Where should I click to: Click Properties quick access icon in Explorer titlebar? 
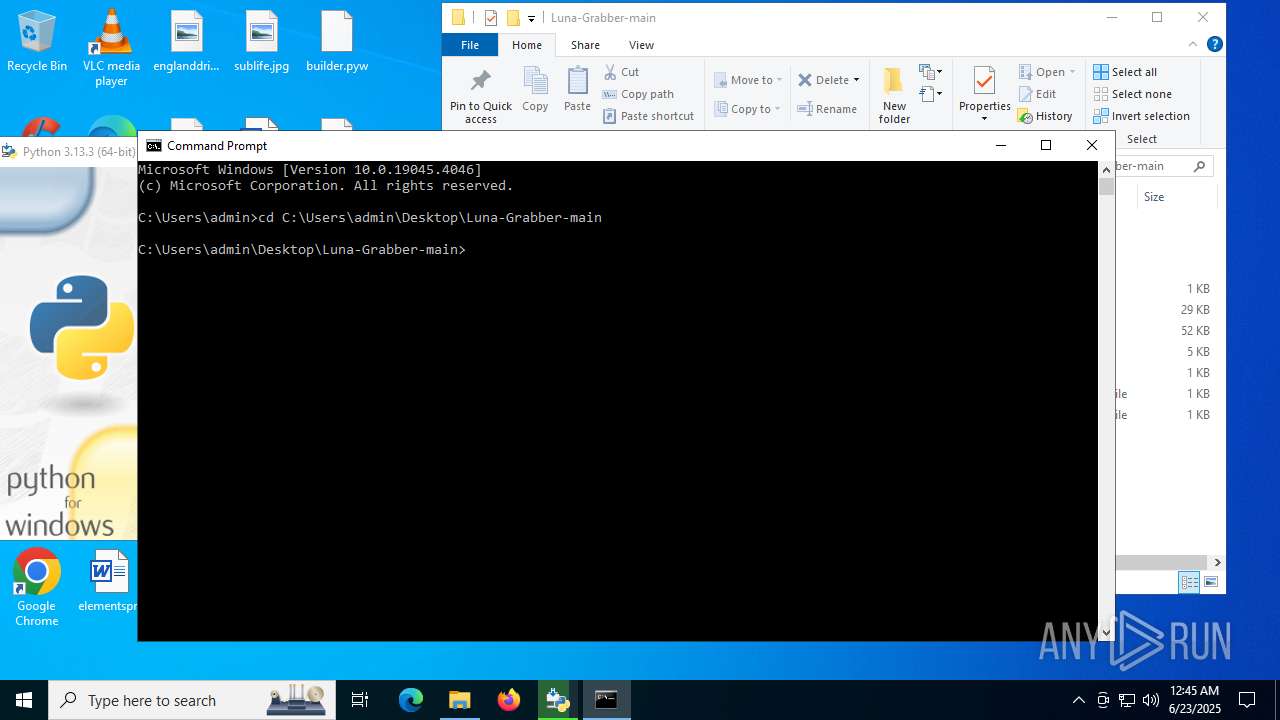[491, 18]
